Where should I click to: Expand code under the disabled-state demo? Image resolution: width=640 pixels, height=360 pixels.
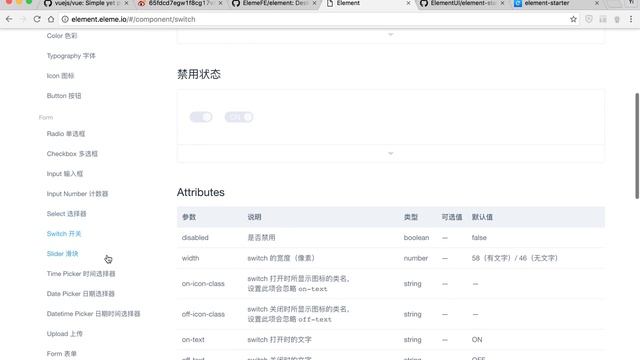coord(391,153)
